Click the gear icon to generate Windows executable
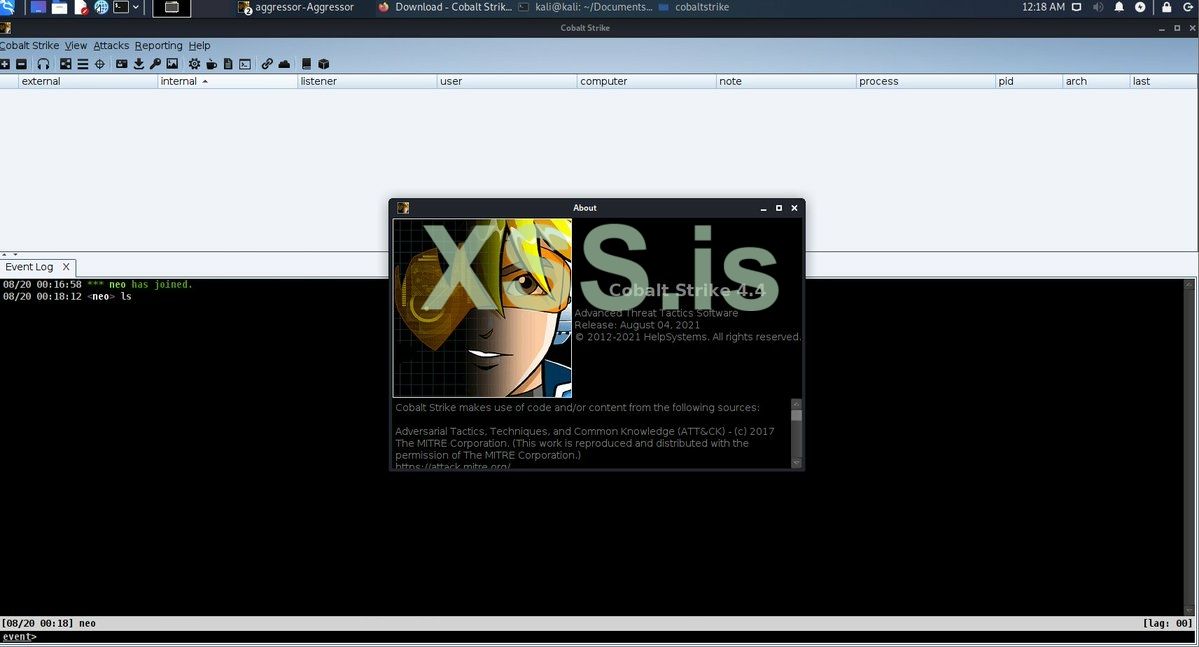The width and height of the screenshot is (1199, 647). tap(194, 64)
